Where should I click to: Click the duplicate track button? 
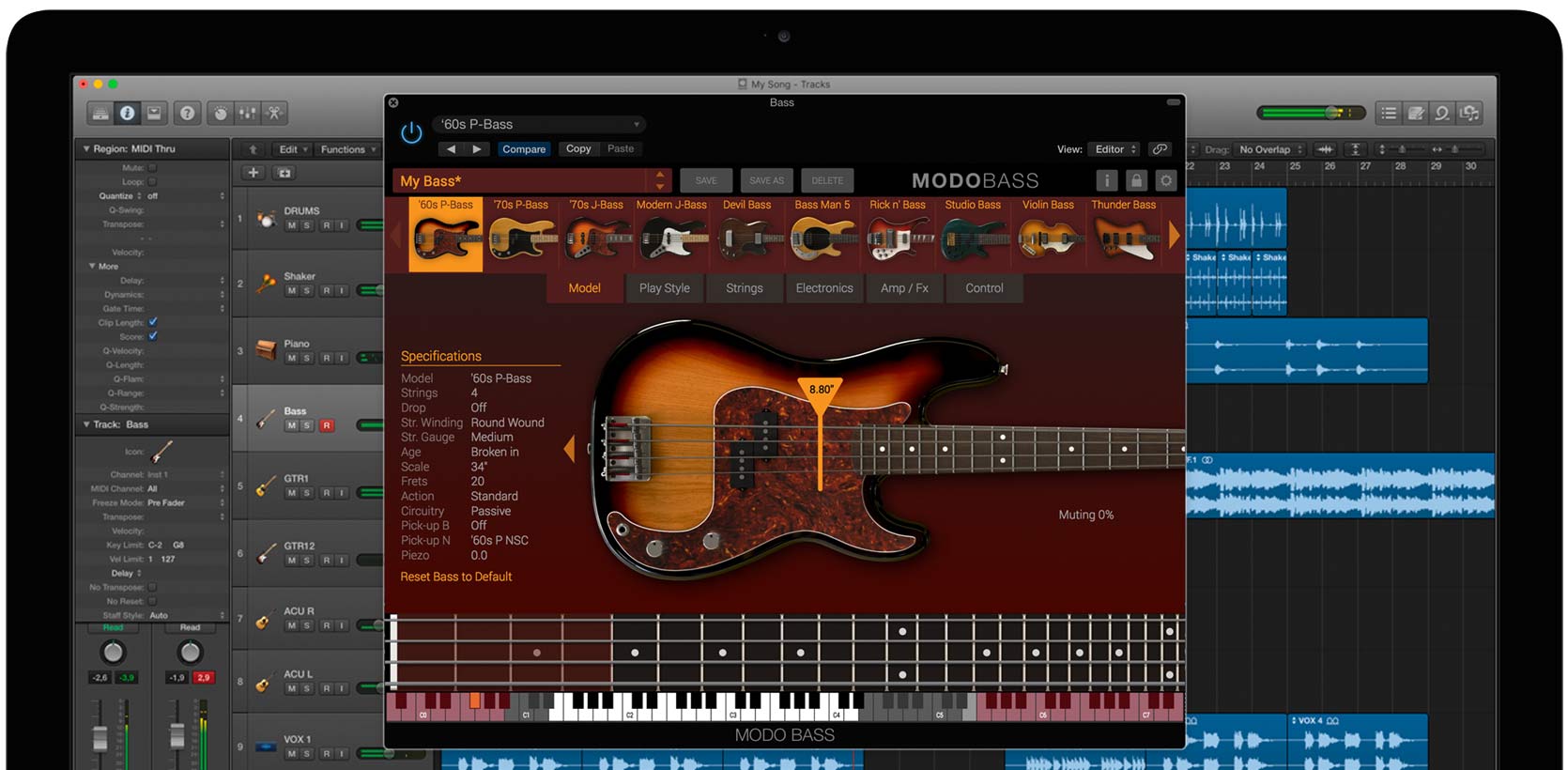(284, 173)
